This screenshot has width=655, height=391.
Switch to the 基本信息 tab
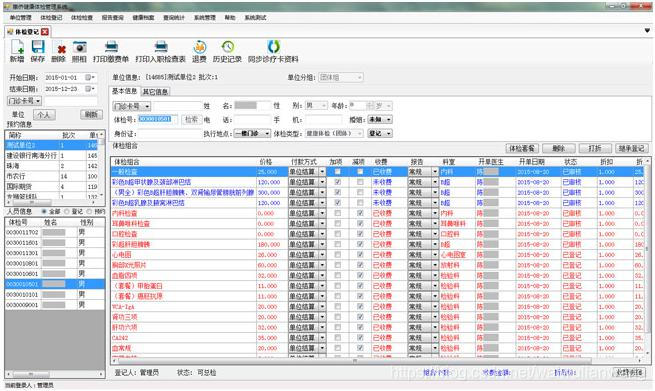point(124,91)
